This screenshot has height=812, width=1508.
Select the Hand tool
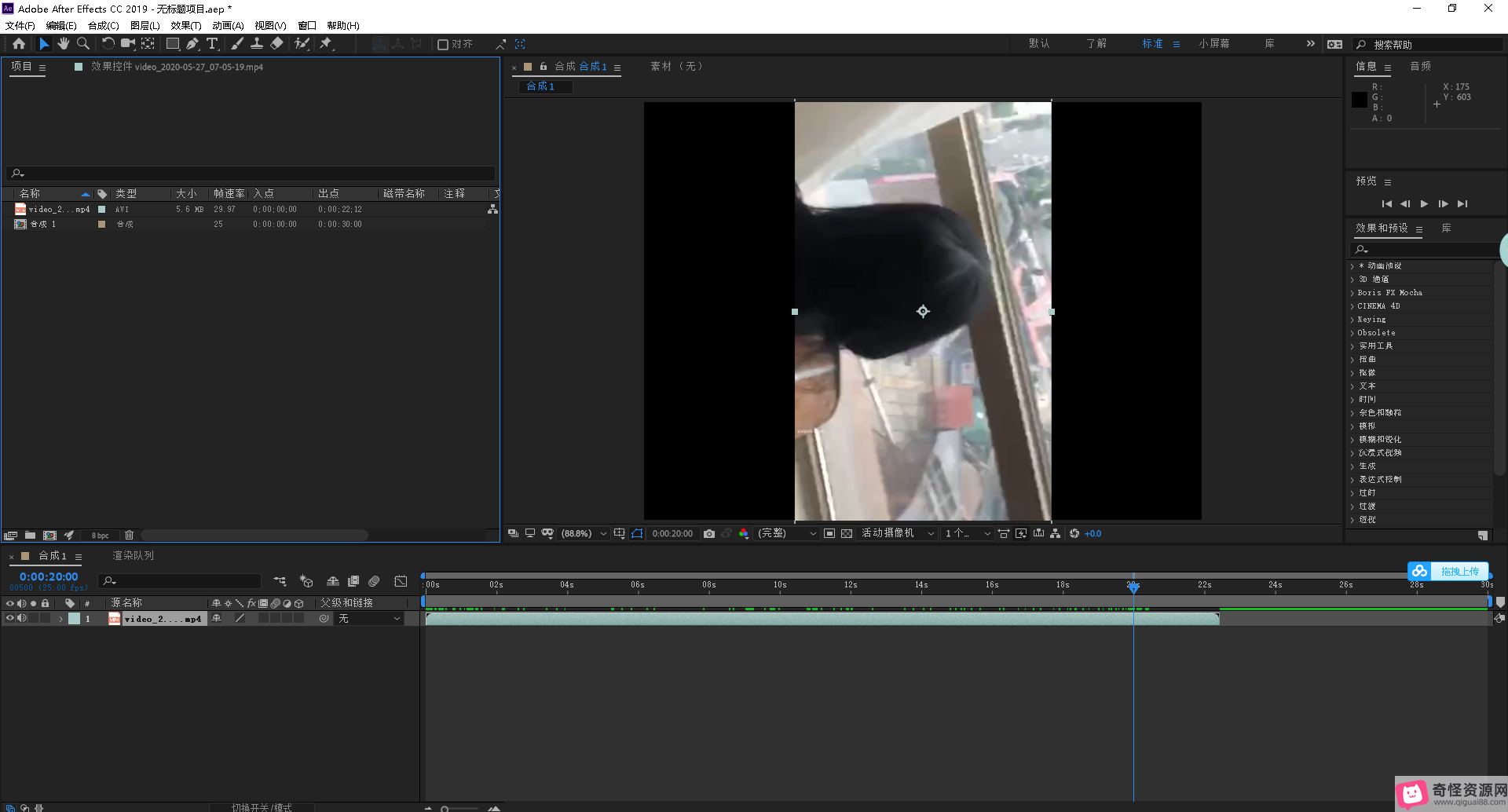point(64,44)
